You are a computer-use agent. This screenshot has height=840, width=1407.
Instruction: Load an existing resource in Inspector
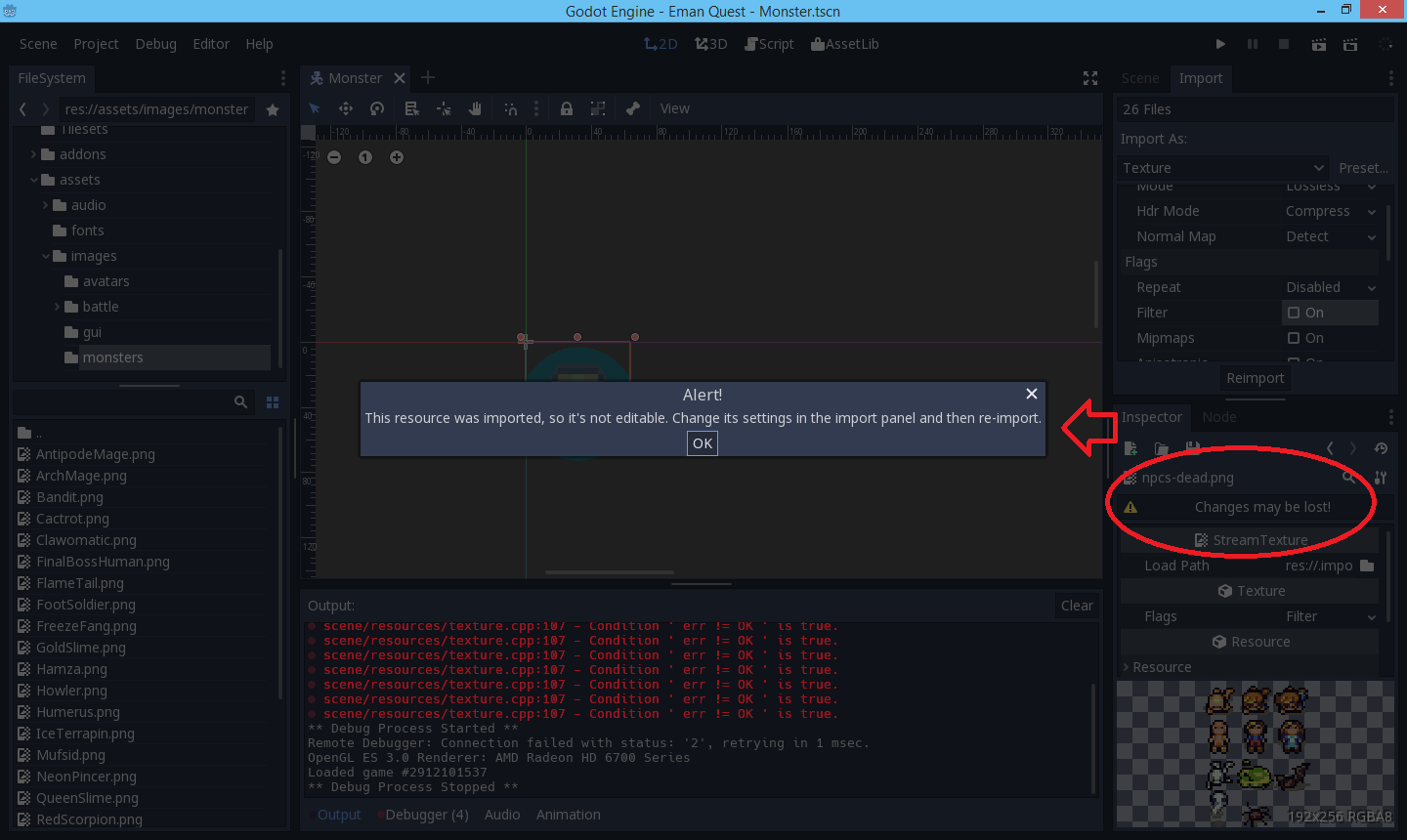pos(1162,448)
